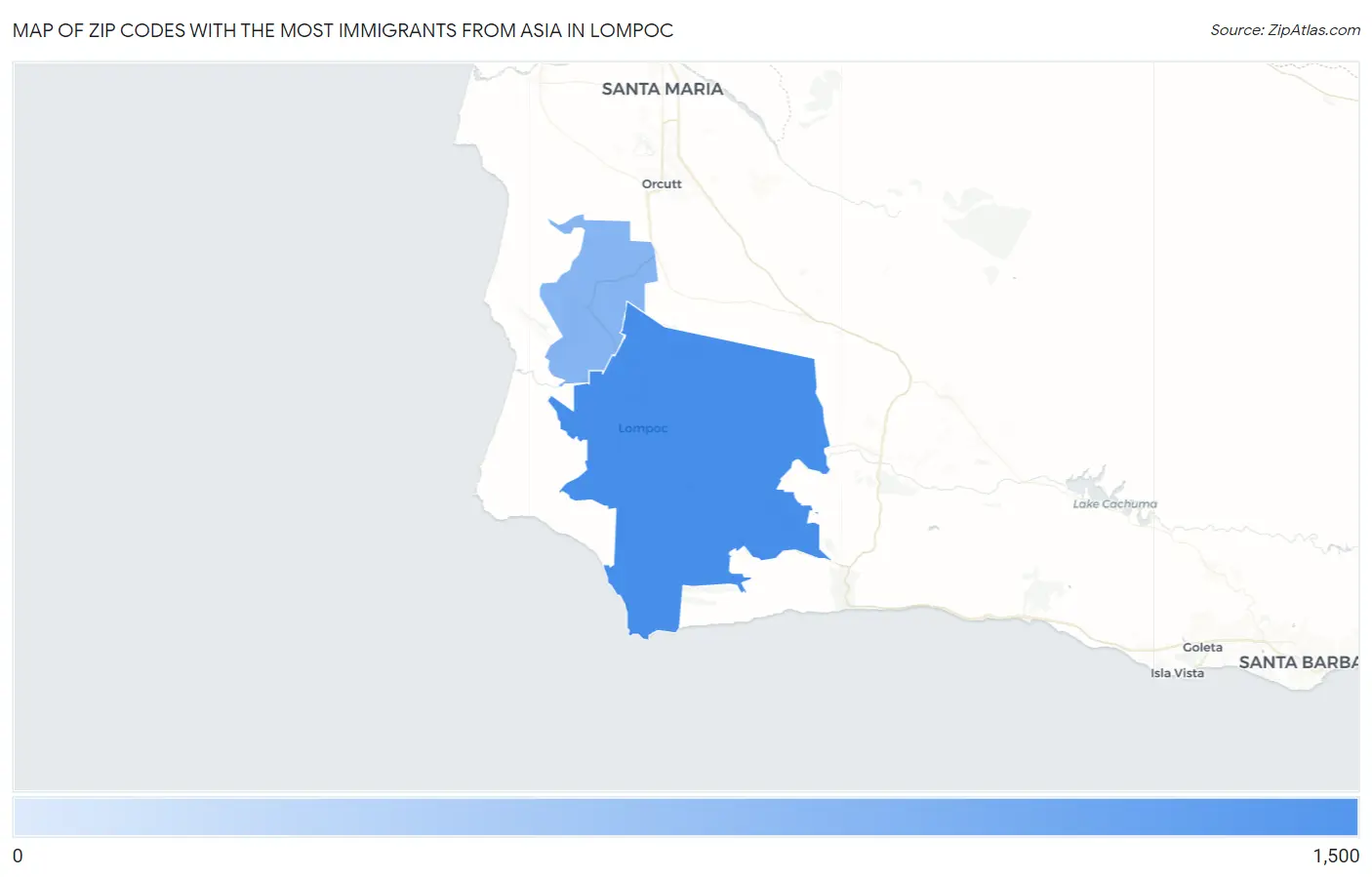Image resolution: width=1372 pixels, height=877 pixels.
Task: Click the legend maximum value 1,500
Action: point(1336,857)
